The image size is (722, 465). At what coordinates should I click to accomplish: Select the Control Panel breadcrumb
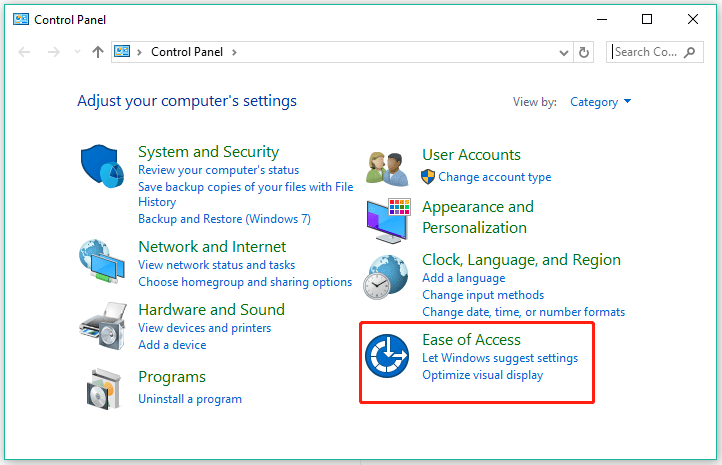[x=187, y=52]
